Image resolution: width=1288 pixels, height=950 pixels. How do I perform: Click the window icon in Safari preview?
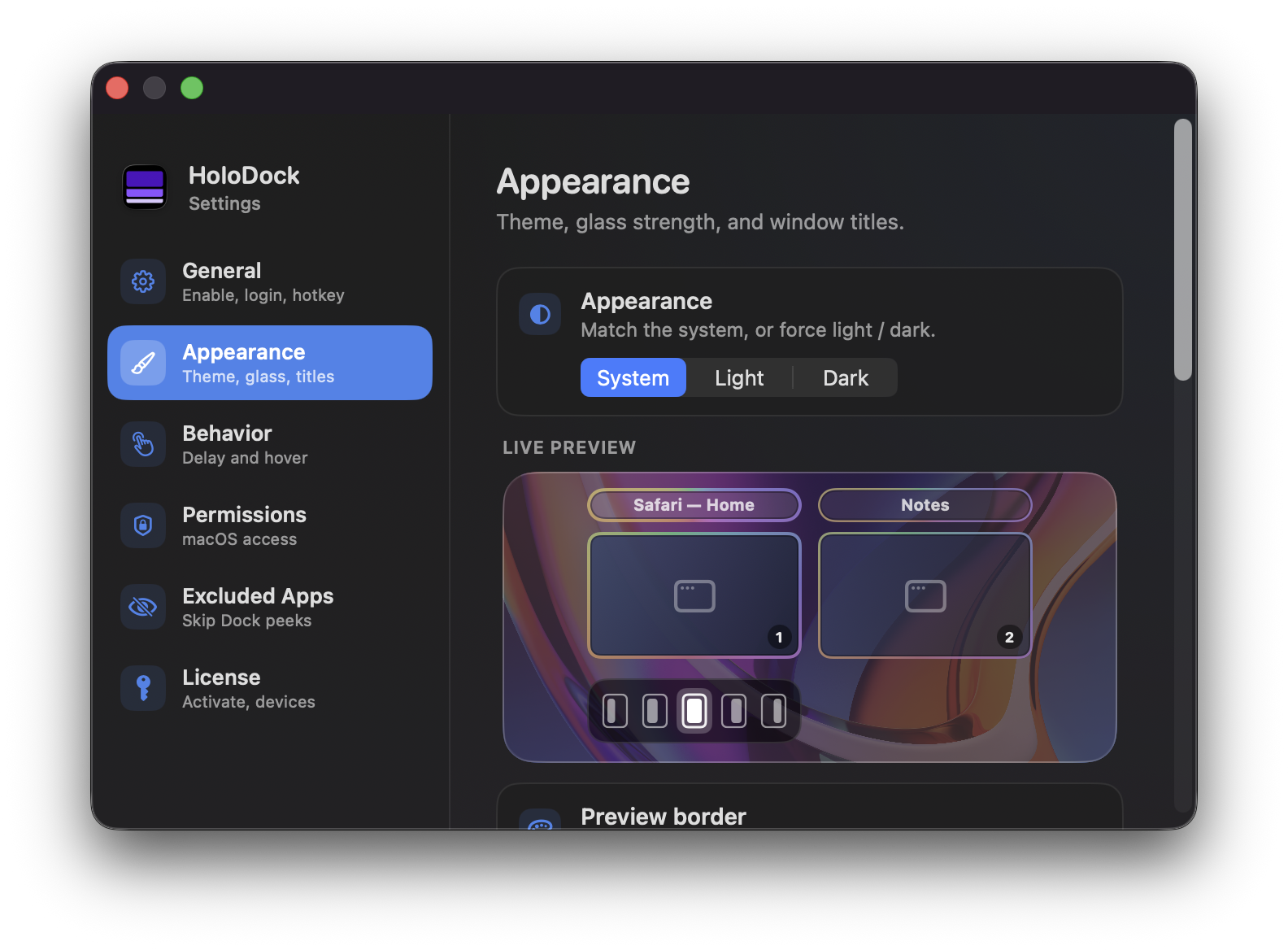coord(694,596)
